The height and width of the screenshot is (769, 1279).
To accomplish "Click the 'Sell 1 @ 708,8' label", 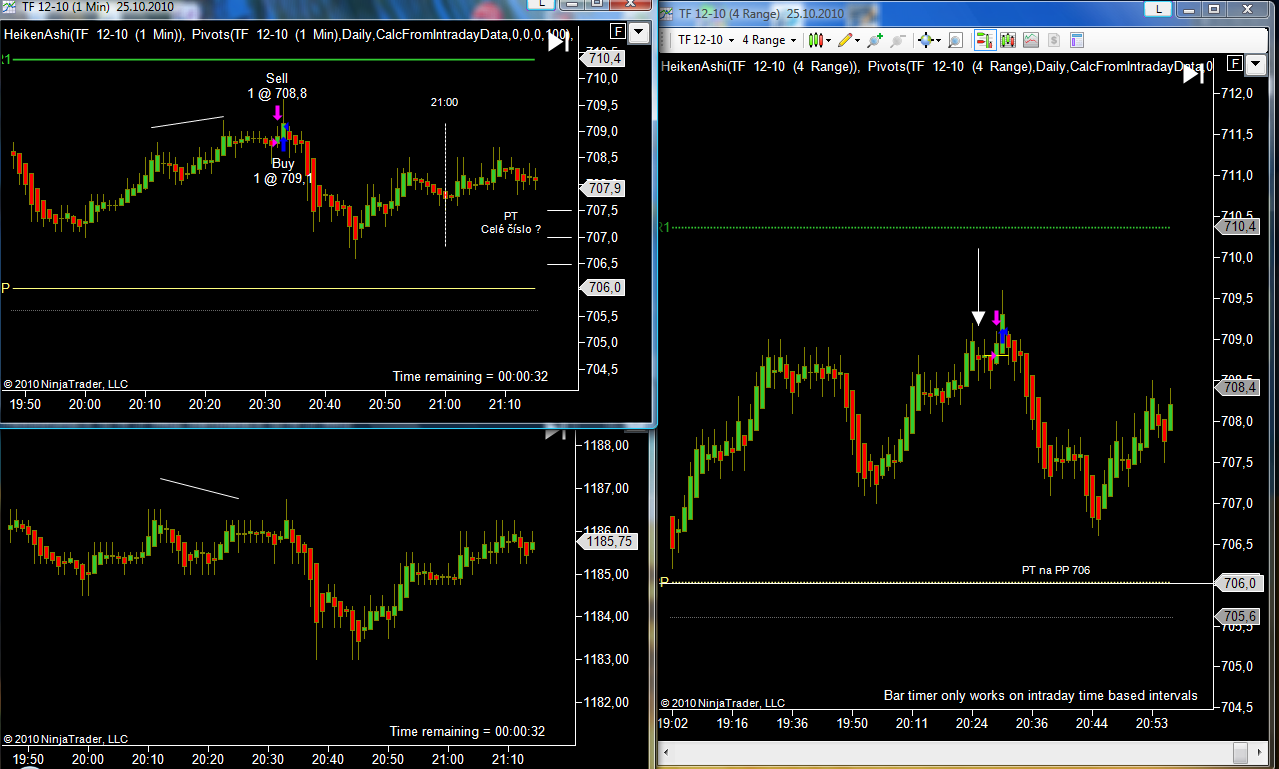I will [277, 86].
